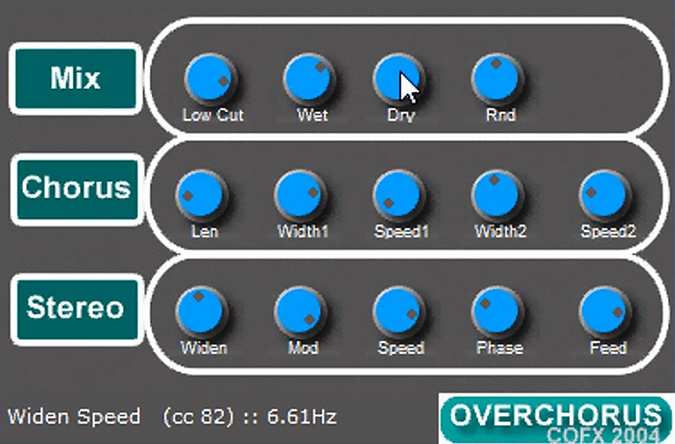675x444 pixels.
Task: Click the Low Cut knob
Action: [x=211, y=80]
